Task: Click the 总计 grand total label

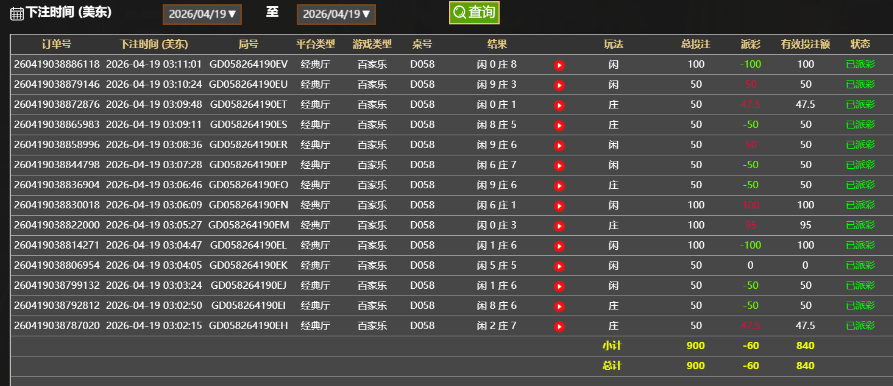Action: [612, 365]
